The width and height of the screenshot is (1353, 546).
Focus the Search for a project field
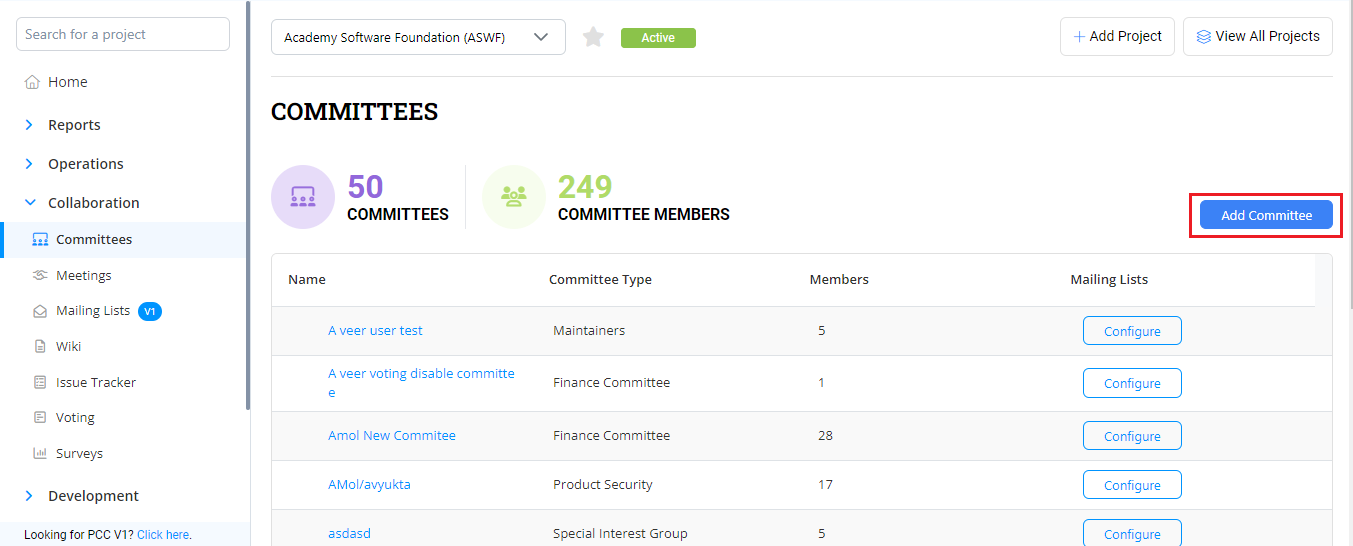pos(123,35)
